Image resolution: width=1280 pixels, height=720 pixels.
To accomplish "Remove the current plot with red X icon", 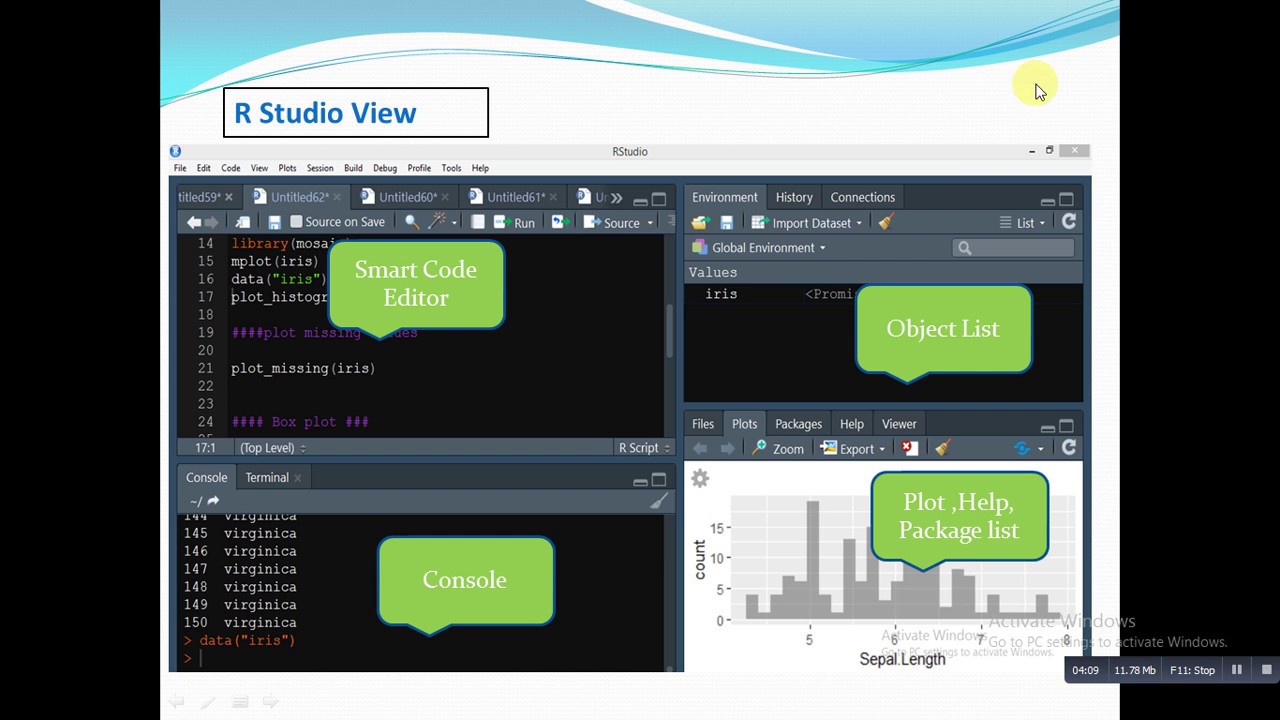I will tap(908, 449).
